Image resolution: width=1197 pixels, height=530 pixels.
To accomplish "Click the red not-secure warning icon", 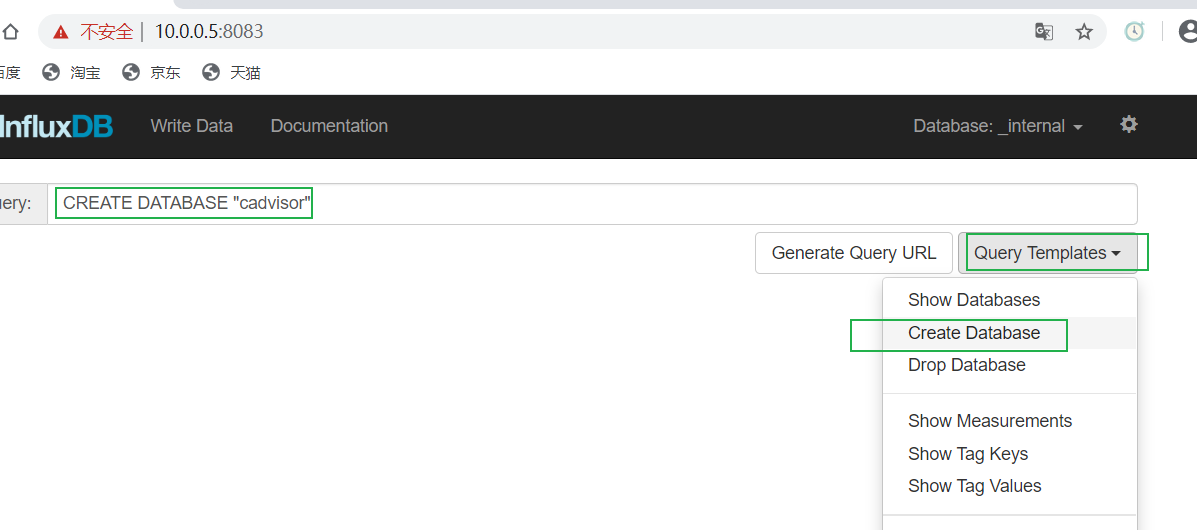I will [x=61, y=32].
